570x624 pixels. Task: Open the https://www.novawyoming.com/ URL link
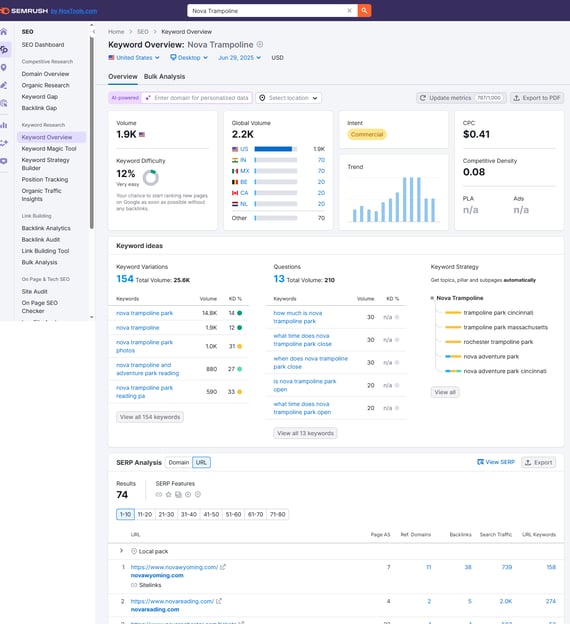coord(174,567)
